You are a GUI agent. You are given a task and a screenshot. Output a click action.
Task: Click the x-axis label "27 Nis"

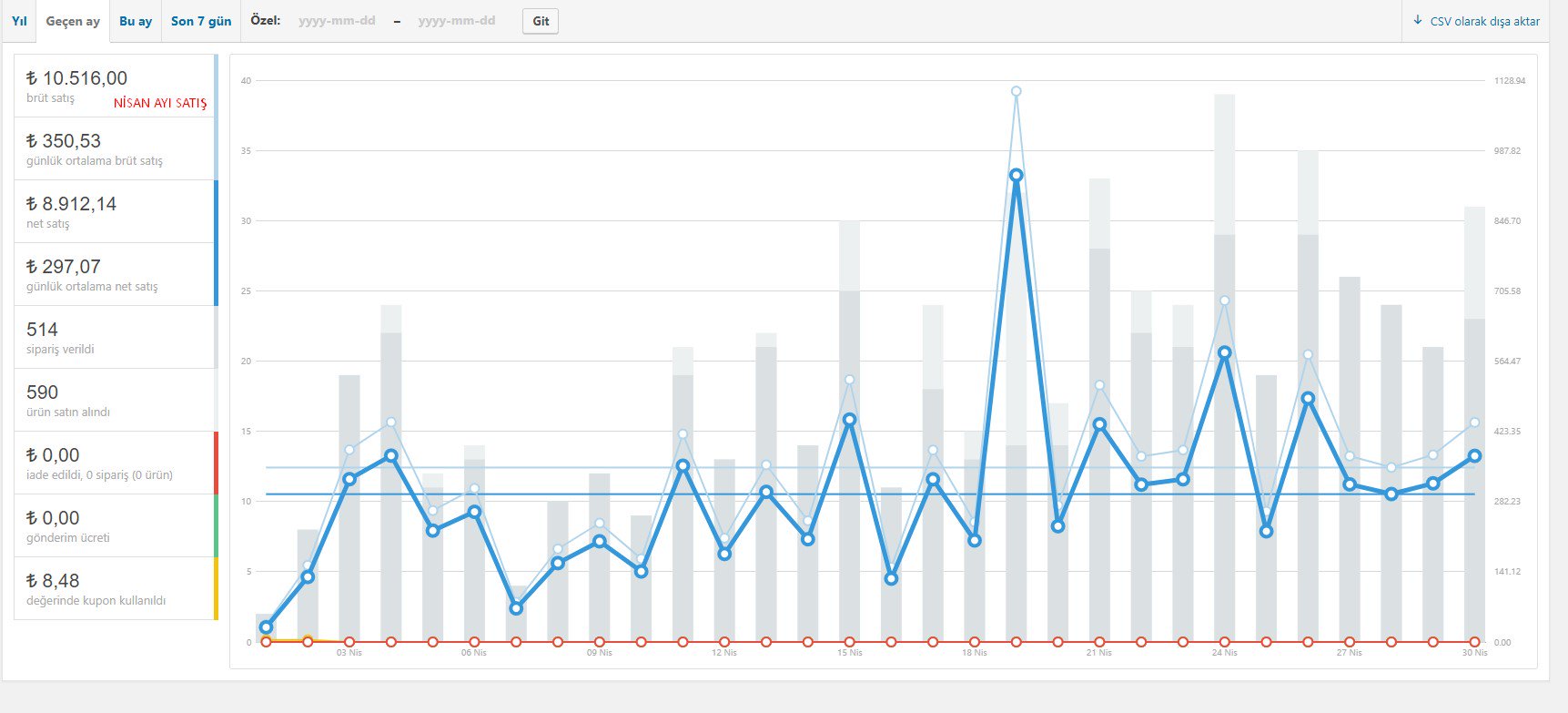click(x=1350, y=653)
